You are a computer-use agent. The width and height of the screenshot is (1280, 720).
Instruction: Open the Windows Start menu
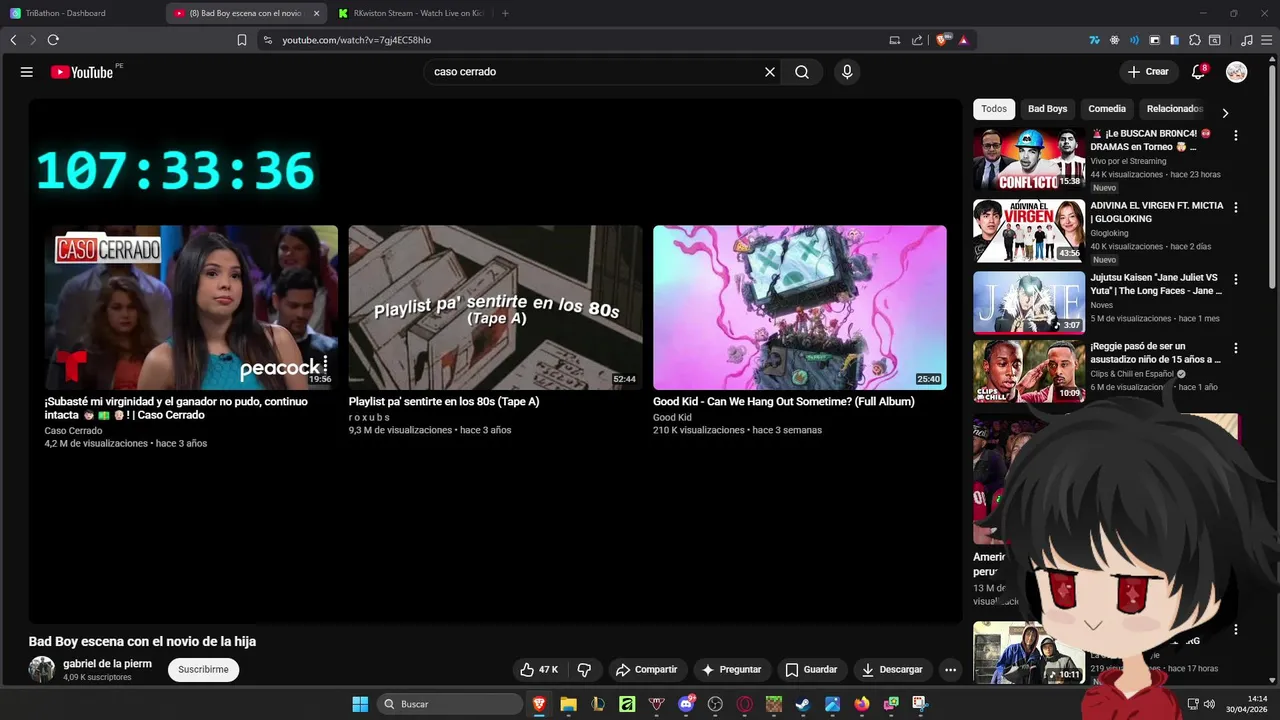360,704
